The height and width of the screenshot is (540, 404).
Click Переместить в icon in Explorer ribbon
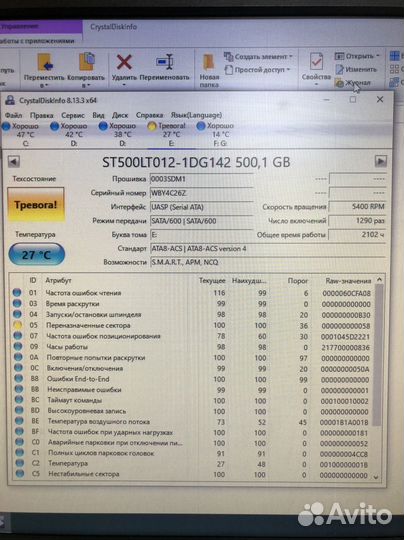pyautogui.click(x=45, y=62)
